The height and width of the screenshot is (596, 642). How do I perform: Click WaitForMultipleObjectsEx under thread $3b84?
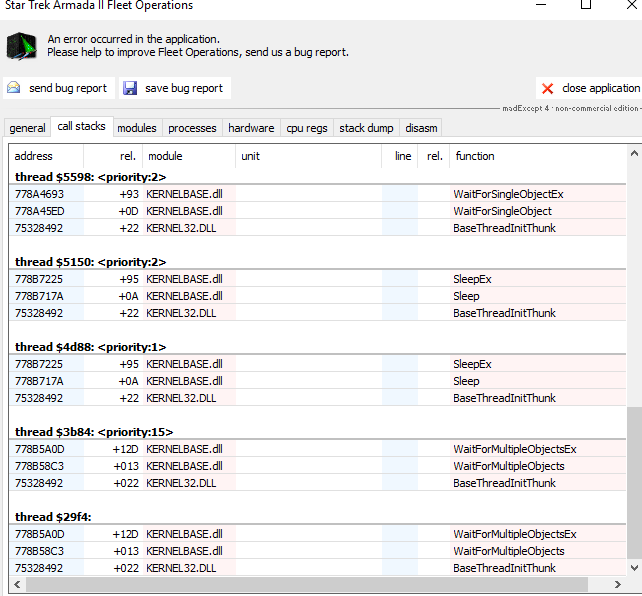[515, 449]
